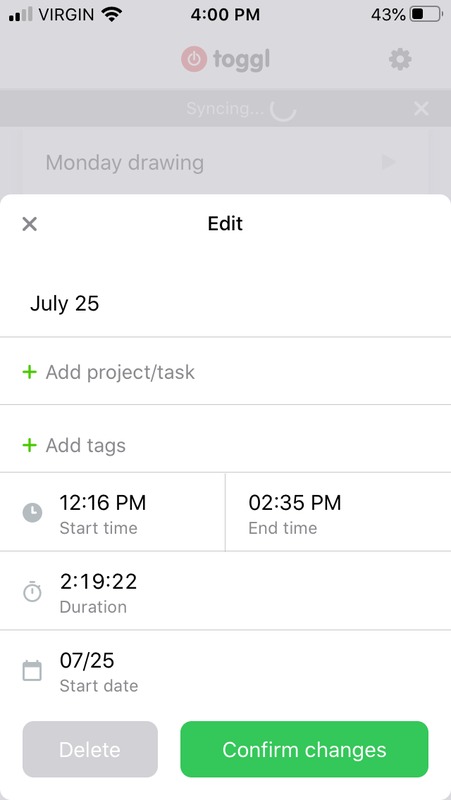Image resolution: width=451 pixels, height=800 pixels.
Task: Tap the clock icon beside Start time
Action: (32, 512)
